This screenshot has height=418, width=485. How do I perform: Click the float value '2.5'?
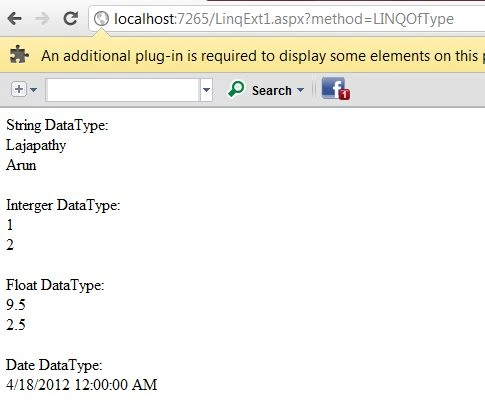tap(16, 325)
